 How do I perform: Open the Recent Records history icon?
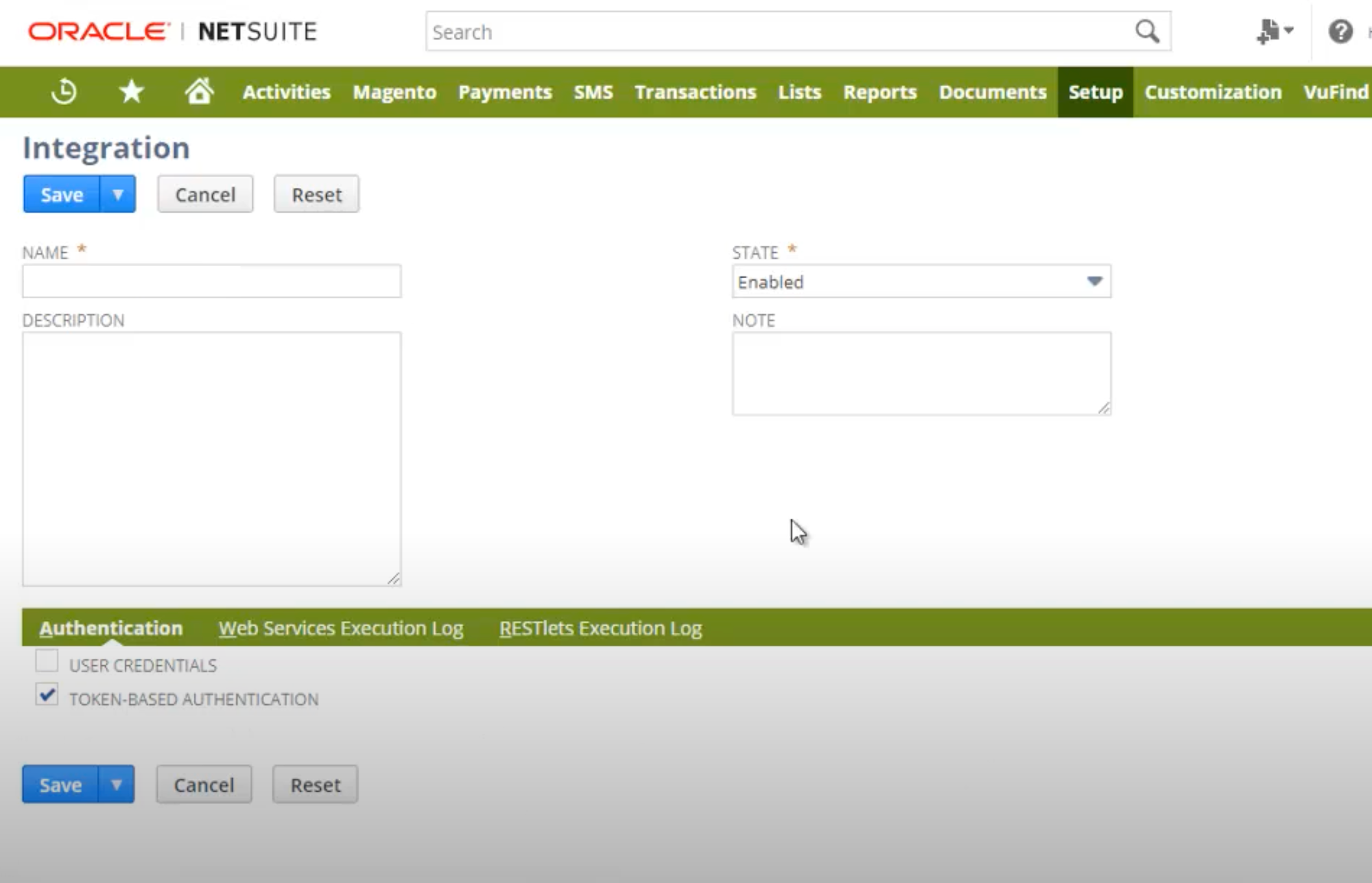pos(64,91)
